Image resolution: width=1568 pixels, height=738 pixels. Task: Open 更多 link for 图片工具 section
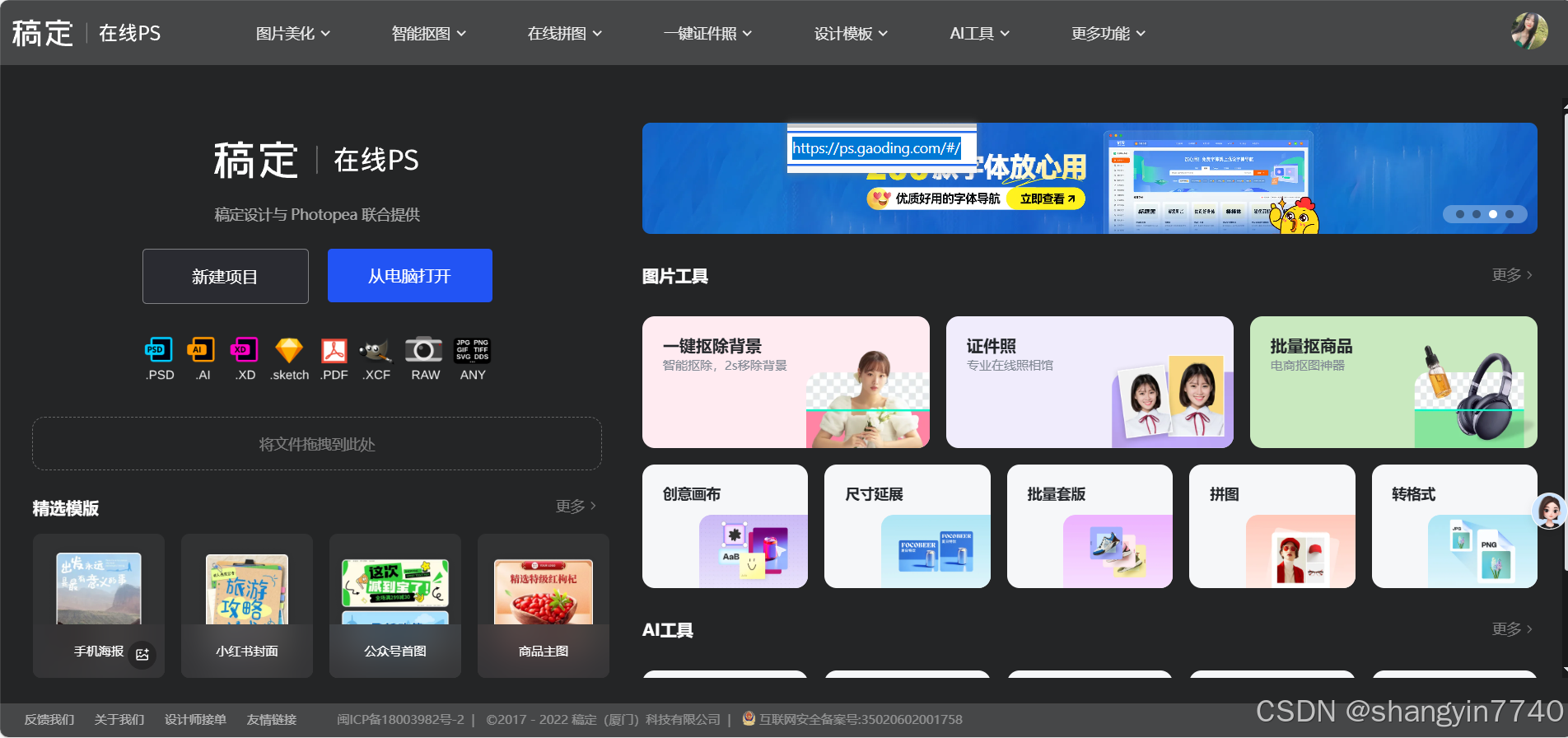pyautogui.click(x=1512, y=275)
